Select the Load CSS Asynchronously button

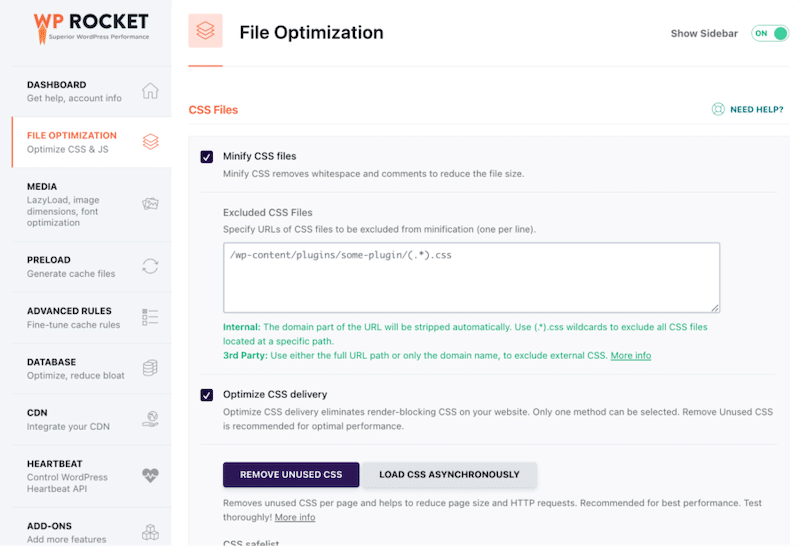449,474
